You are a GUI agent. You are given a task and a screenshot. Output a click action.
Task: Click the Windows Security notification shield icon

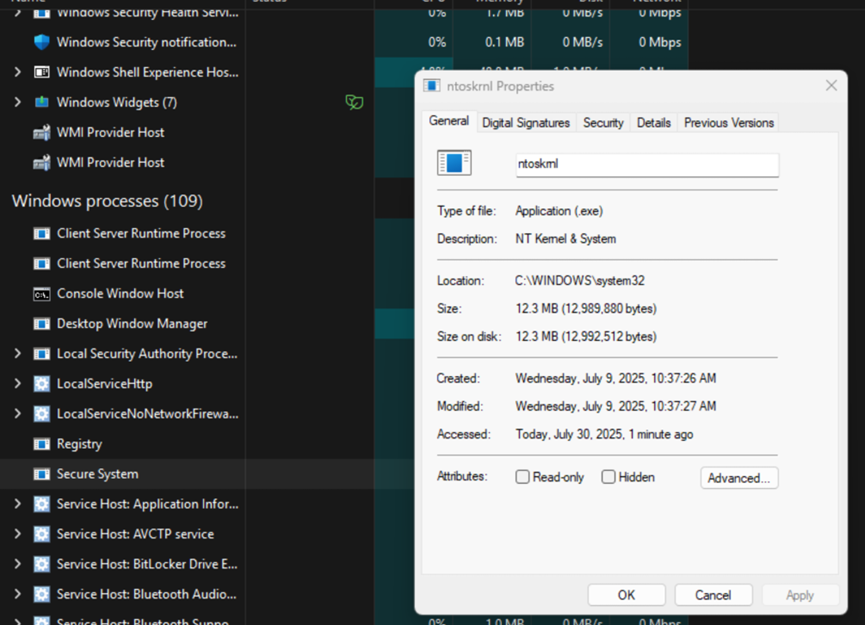[41, 42]
